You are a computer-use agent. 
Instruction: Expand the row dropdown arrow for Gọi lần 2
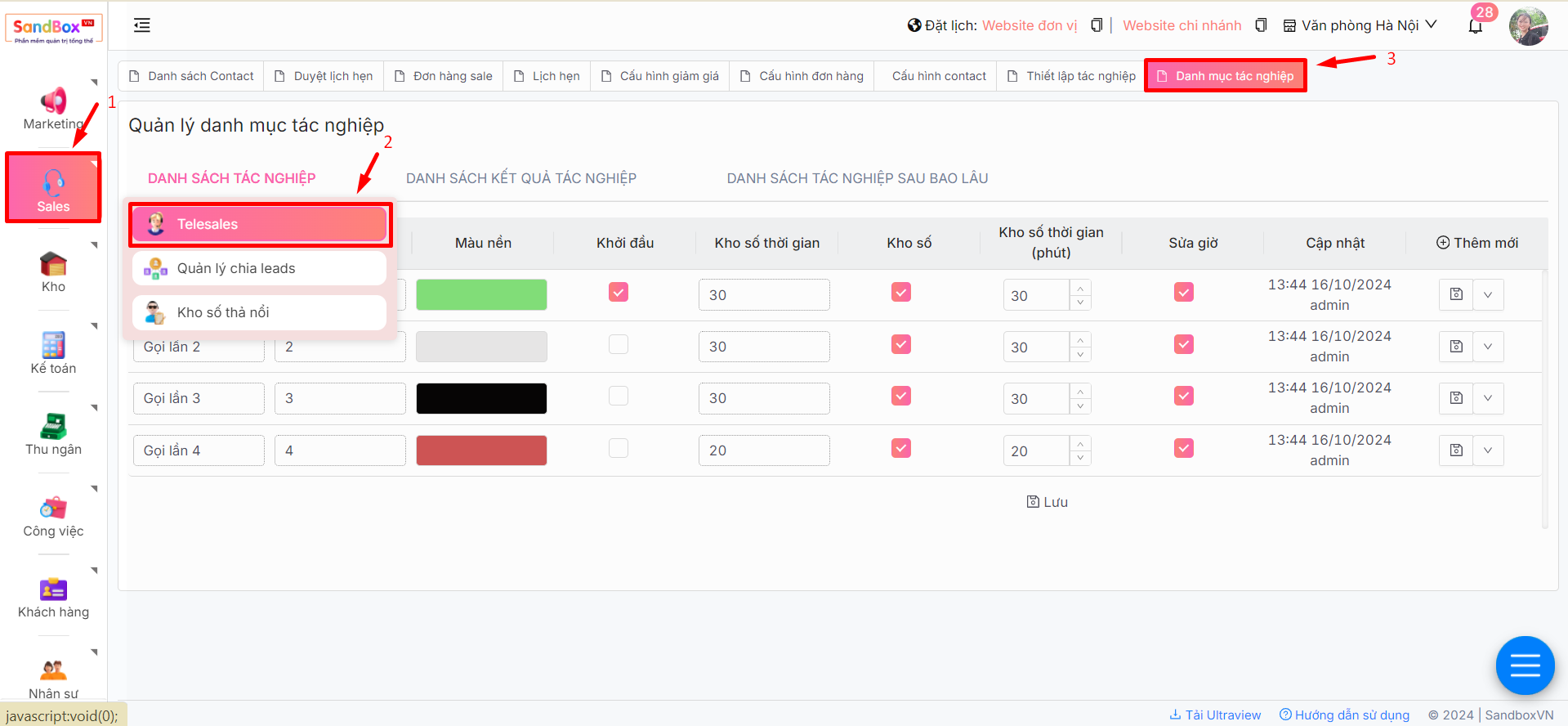1488,347
